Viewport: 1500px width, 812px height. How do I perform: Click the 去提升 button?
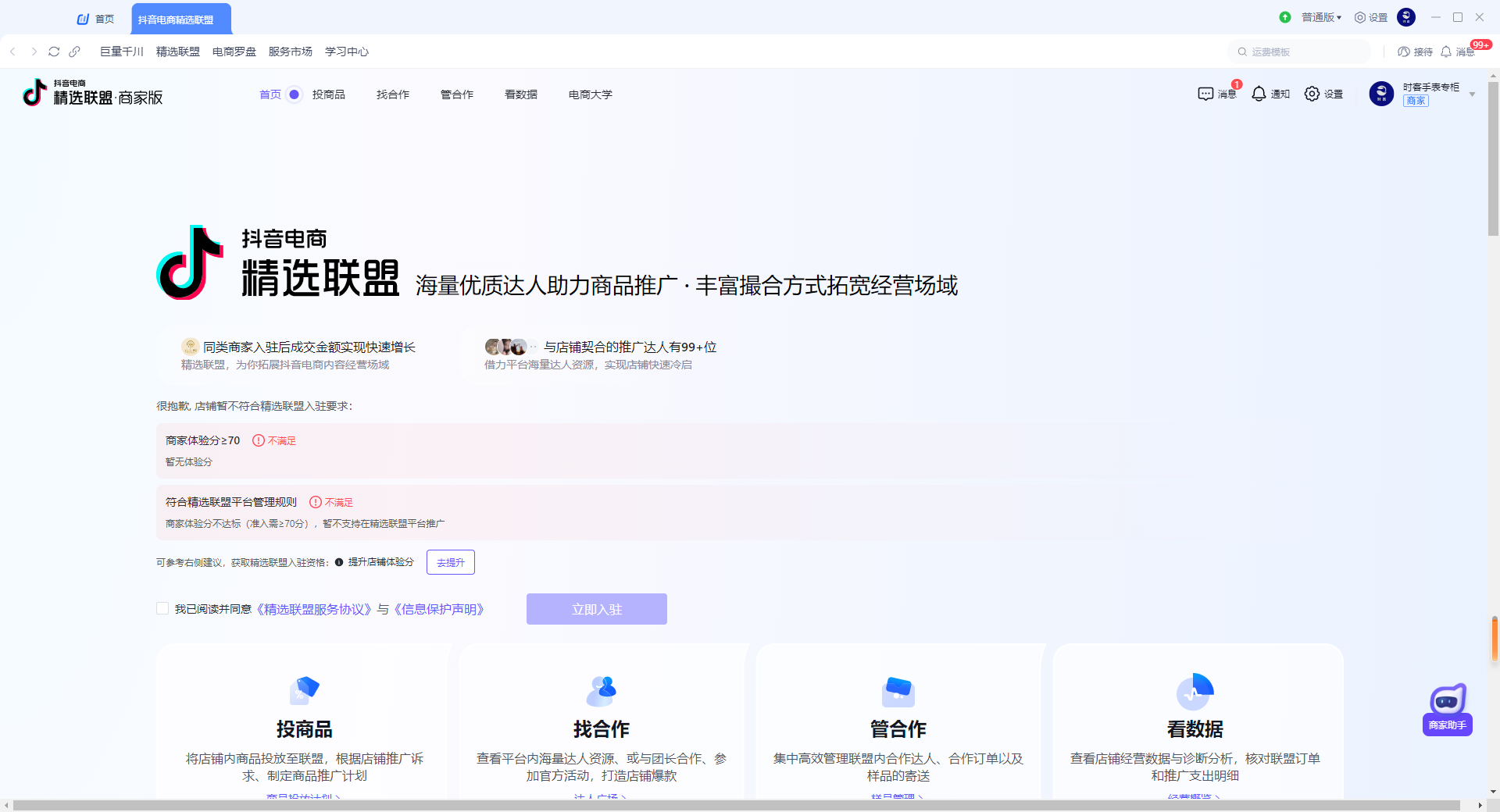tap(451, 562)
